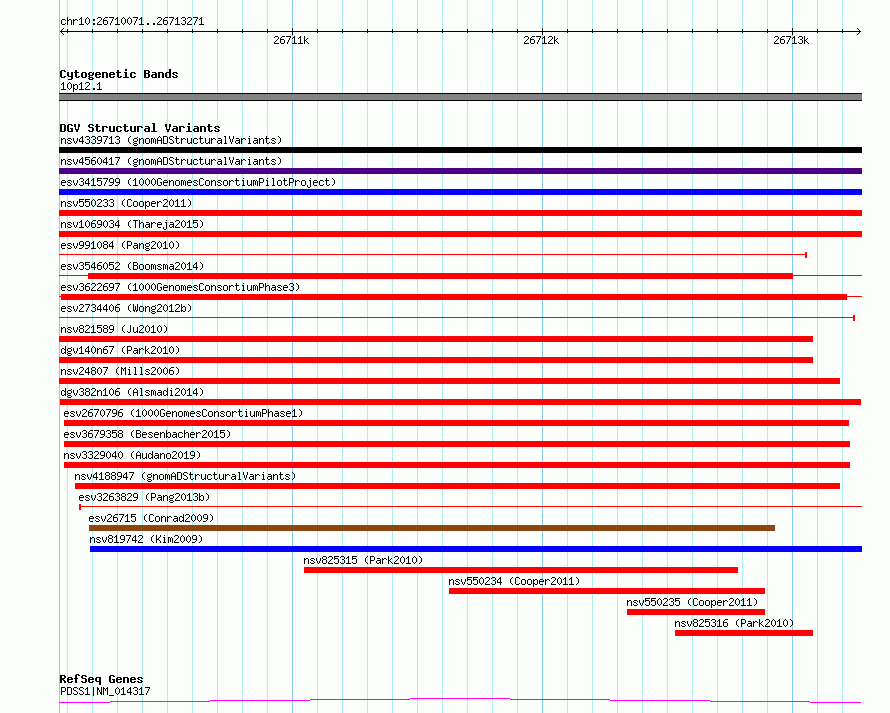Viewport: 890px width, 713px height.
Task: Open nsv3329040 (Audano2019) variant
Action: 132,455
